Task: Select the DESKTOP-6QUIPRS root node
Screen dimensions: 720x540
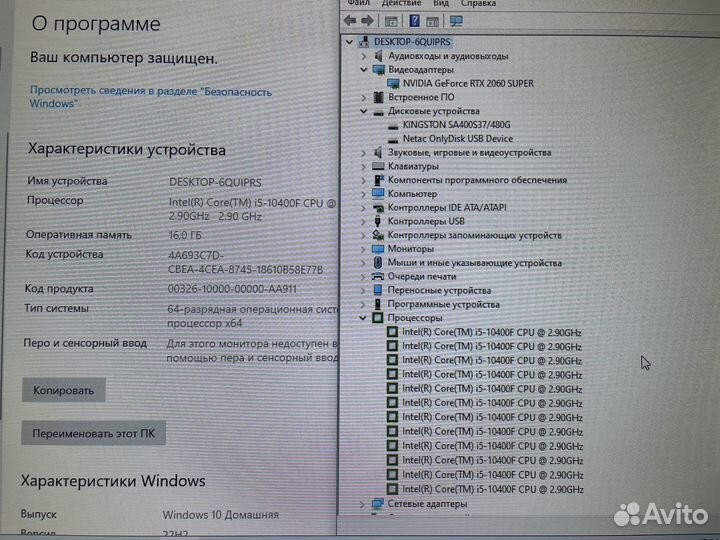Action: [412, 42]
